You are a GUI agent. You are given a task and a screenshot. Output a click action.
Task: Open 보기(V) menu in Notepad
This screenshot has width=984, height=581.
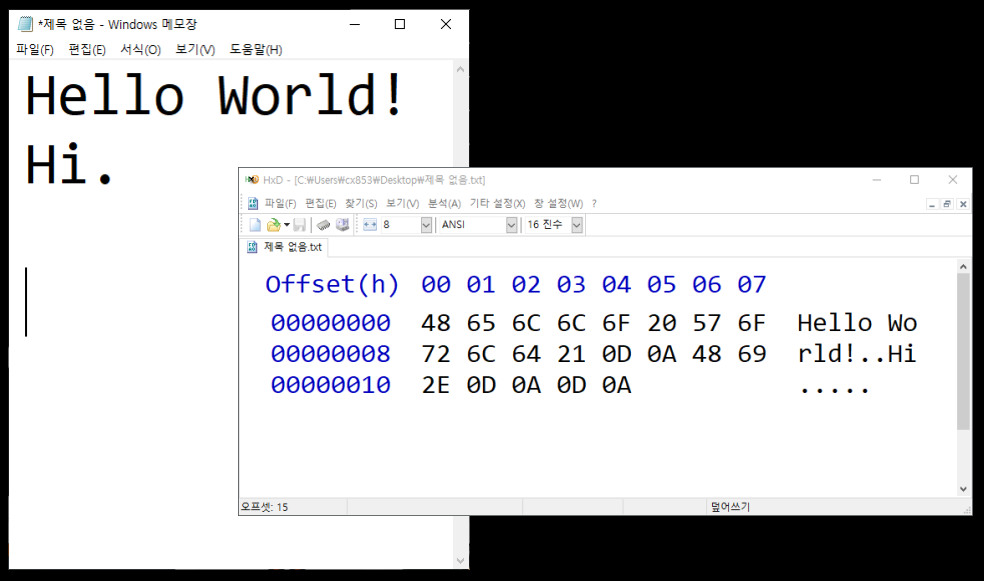[195, 50]
